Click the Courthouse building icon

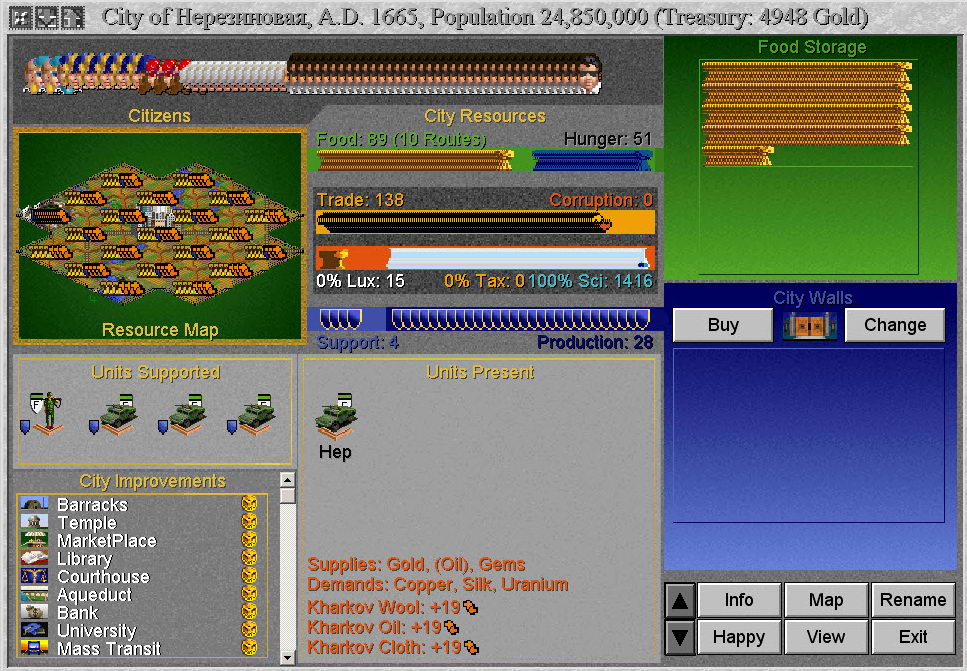(34, 576)
